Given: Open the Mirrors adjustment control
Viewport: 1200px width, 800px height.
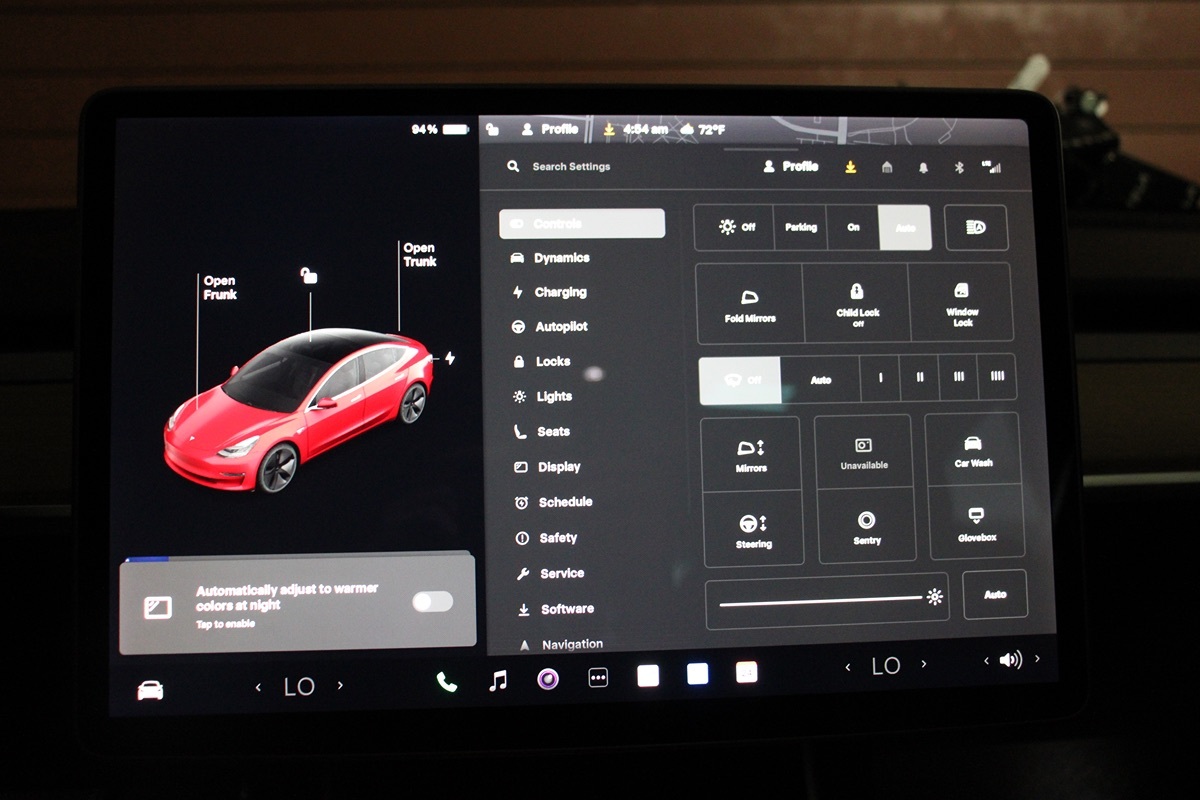Looking at the screenshot, I should 751,454.
